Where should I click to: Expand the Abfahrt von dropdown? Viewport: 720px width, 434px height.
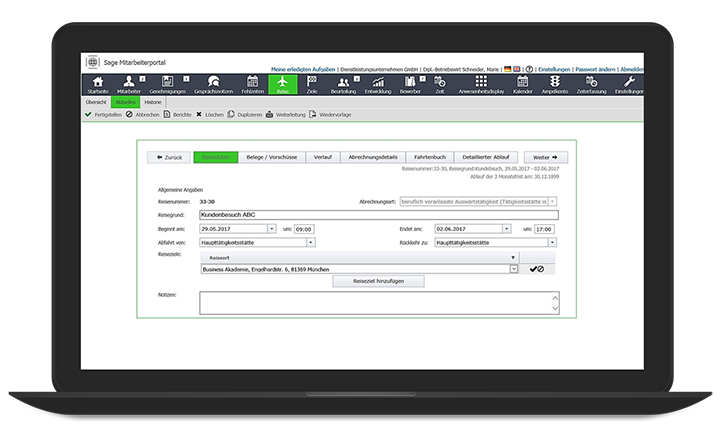(311, 242)
